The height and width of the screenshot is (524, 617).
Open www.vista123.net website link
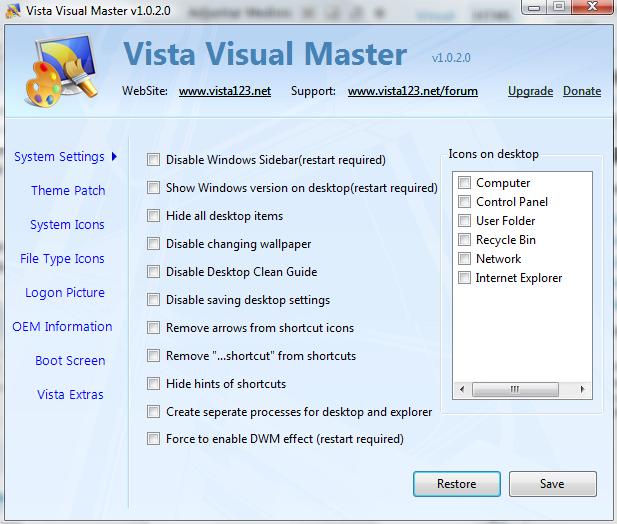point(225,91)
